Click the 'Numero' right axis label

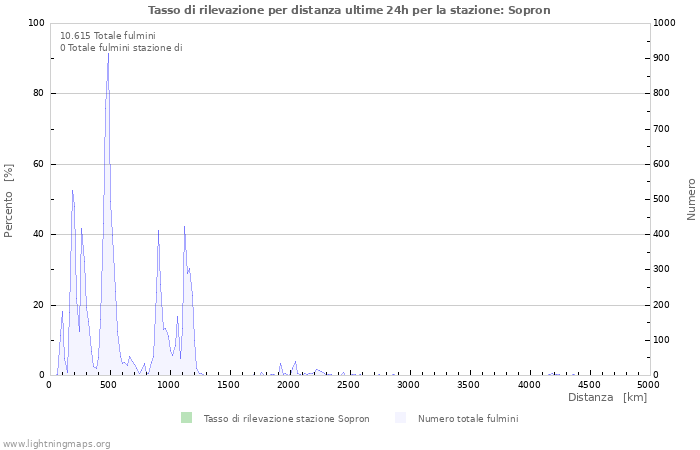[691, 200]
